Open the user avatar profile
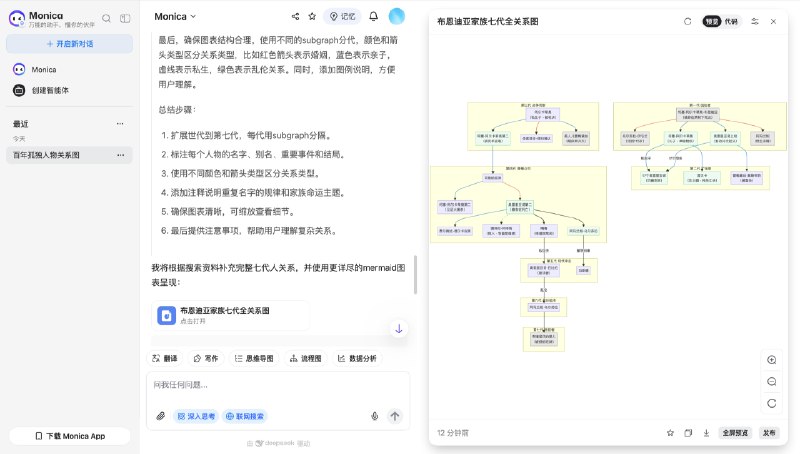Viewport: 800px width, 454px height. [396, 16]
